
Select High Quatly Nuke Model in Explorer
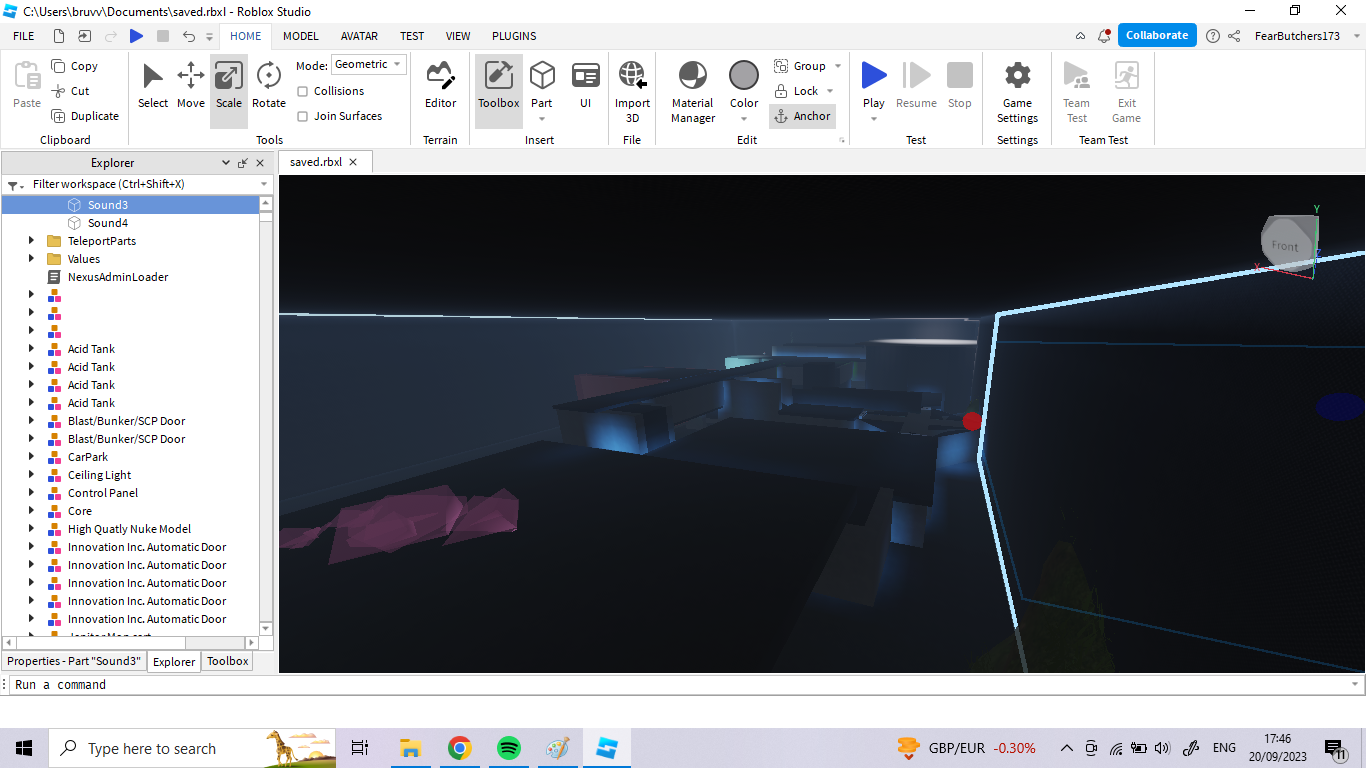(129, 529)
